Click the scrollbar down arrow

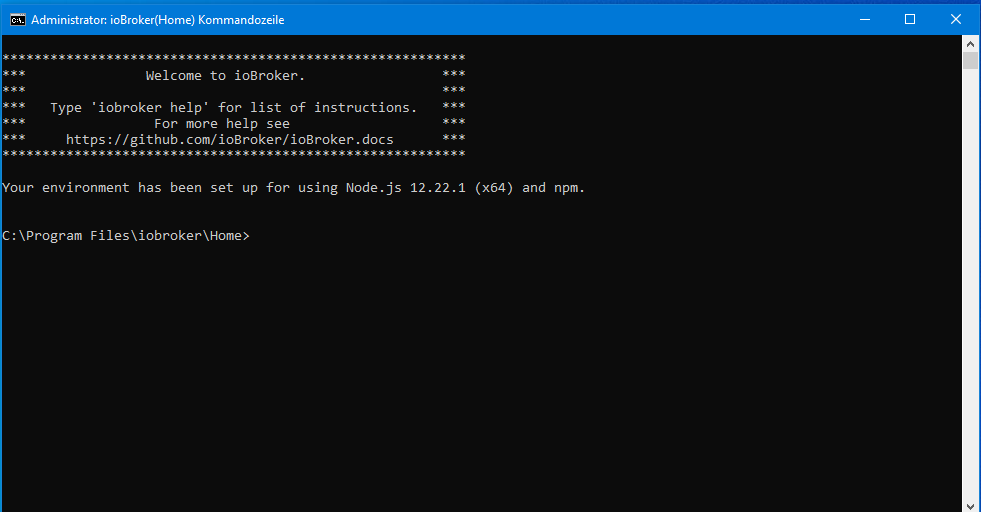[x=970, y=503]
